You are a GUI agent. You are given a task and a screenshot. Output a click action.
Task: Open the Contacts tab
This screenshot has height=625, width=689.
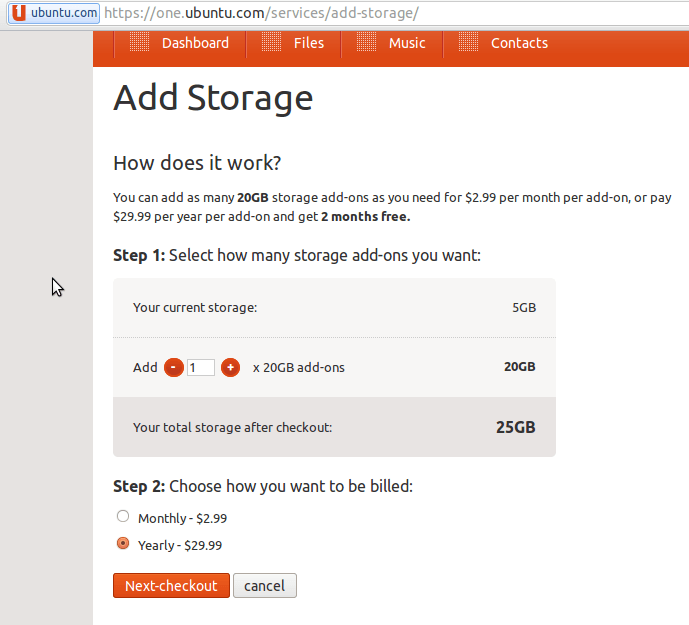pyautogui.click(x=519, y=43)
